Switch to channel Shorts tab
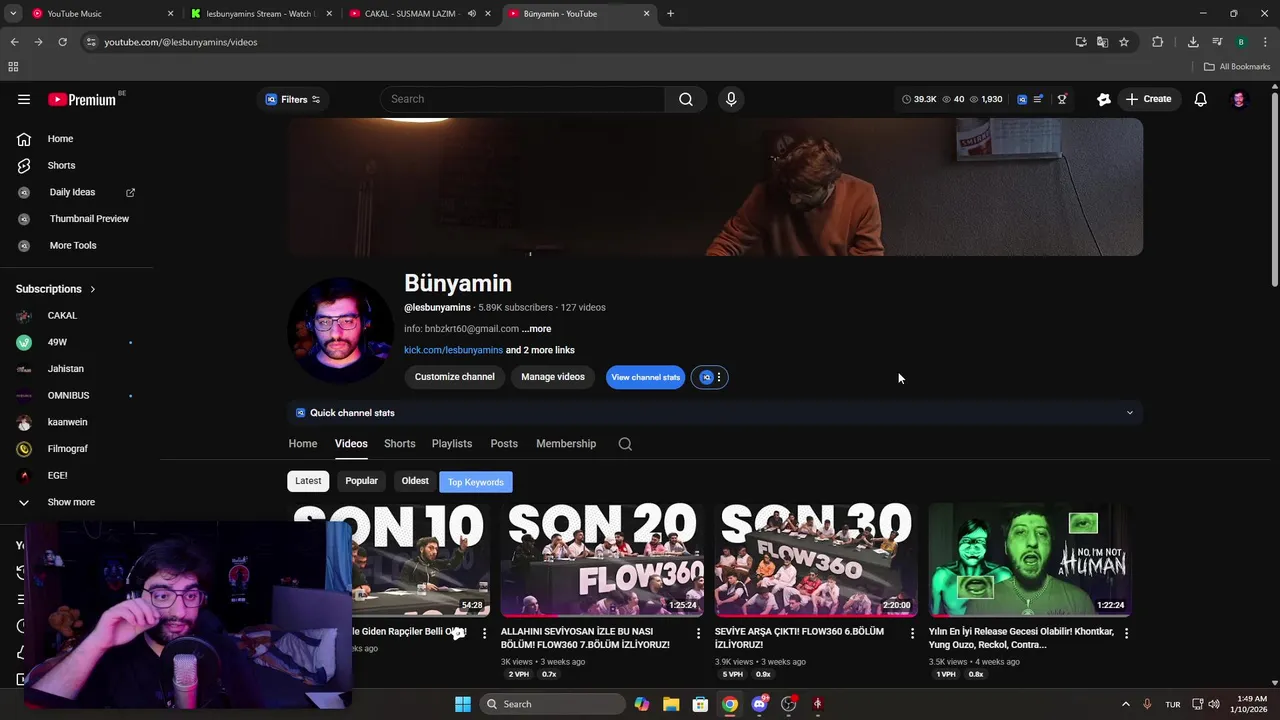 399,444
